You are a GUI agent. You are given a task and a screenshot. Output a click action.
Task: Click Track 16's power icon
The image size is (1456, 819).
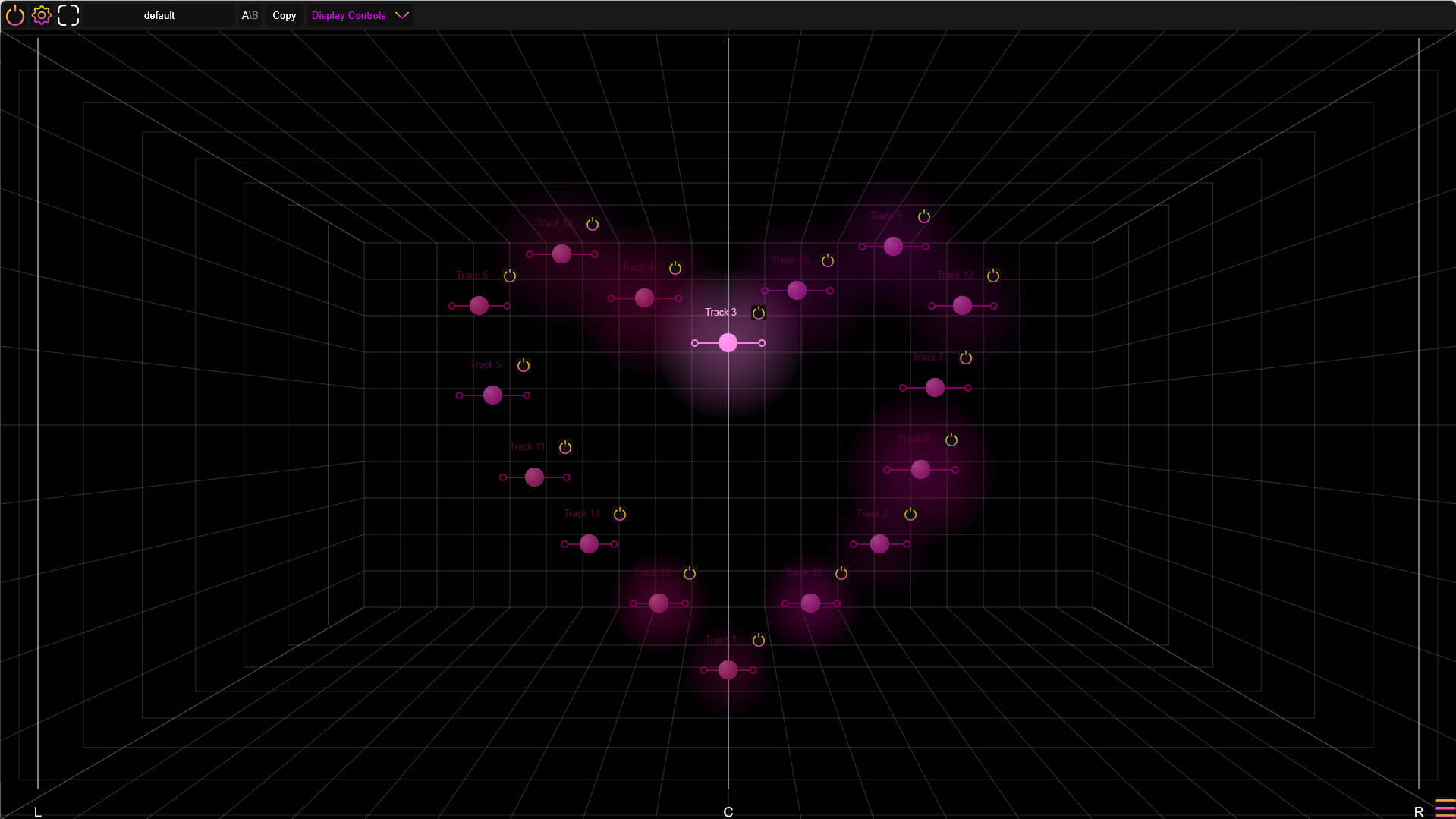pyautogui.click(x=690, y=573)
